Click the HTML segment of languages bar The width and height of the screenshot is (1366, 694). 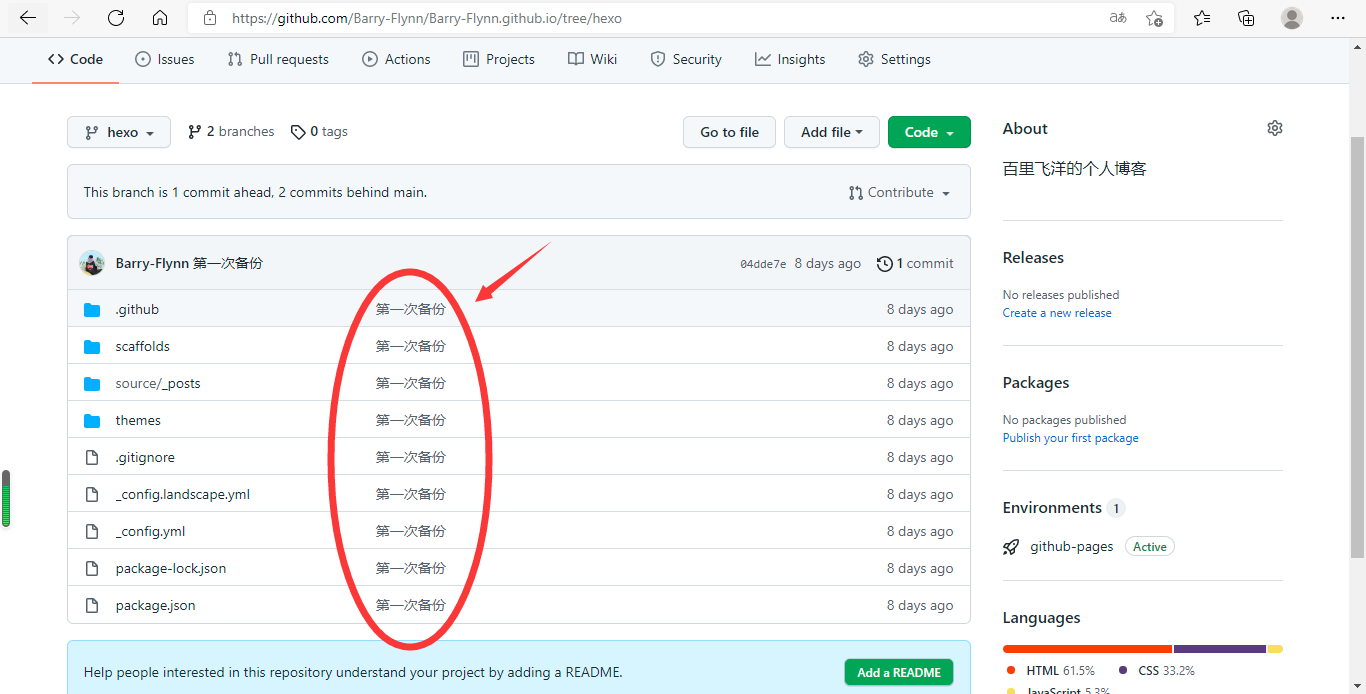coord(1087,649)
